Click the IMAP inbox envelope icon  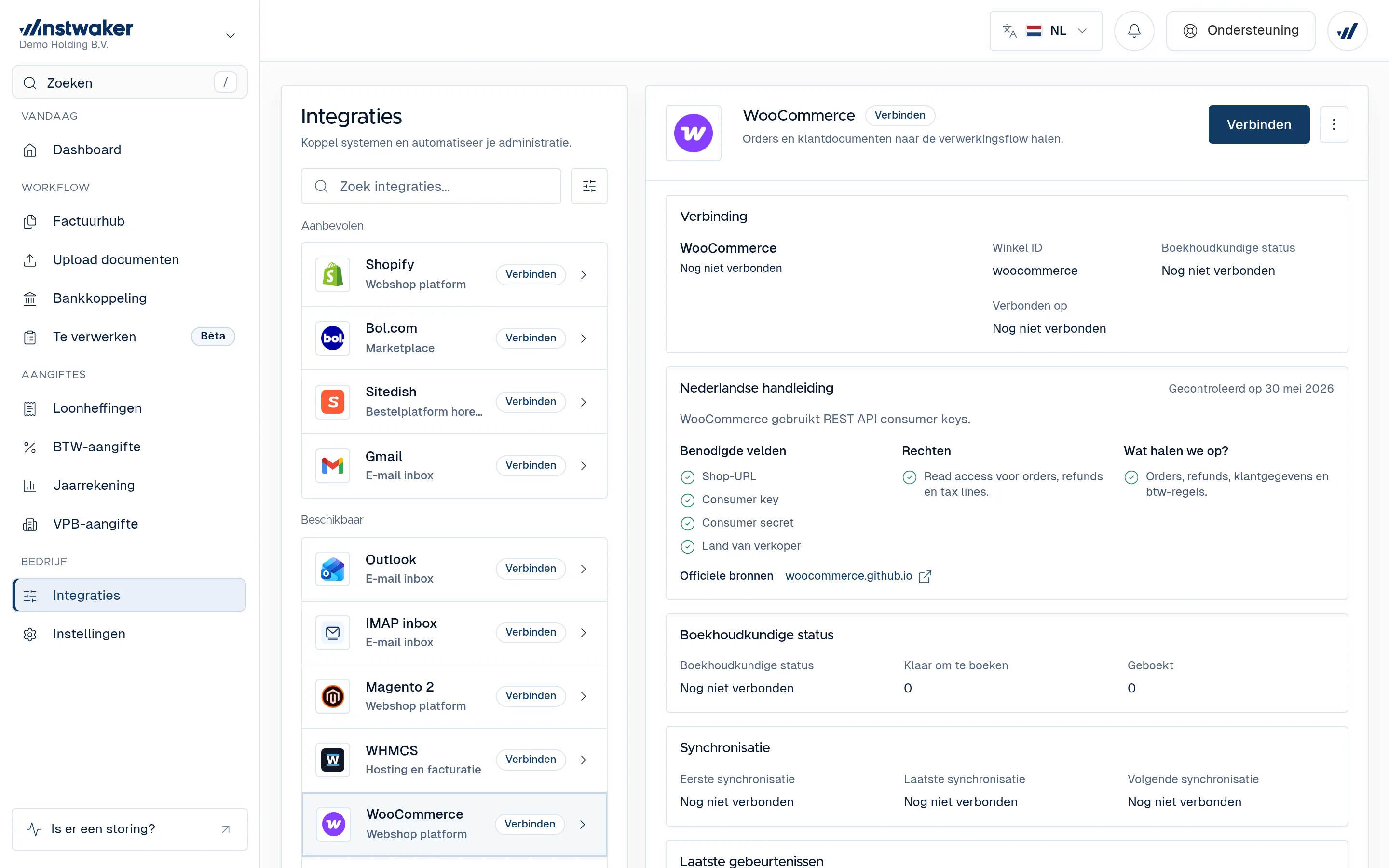[x=333, y=633]
